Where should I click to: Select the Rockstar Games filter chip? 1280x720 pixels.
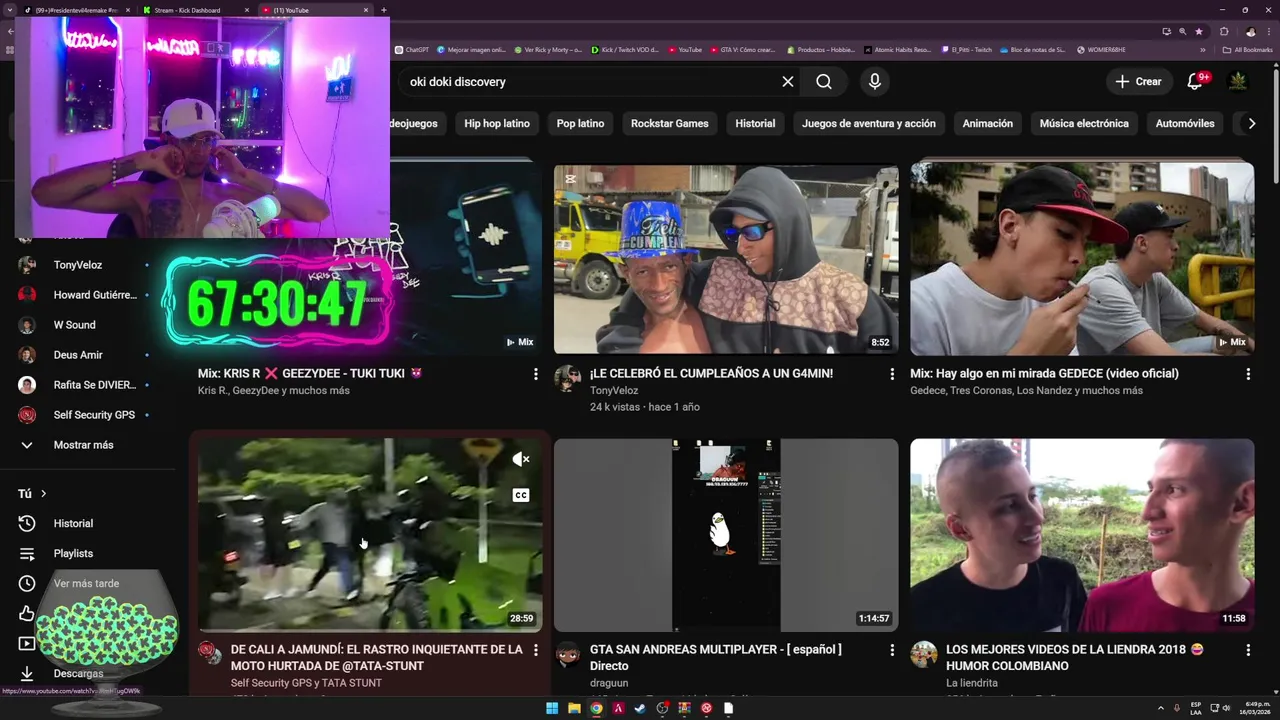click(669, 124)
